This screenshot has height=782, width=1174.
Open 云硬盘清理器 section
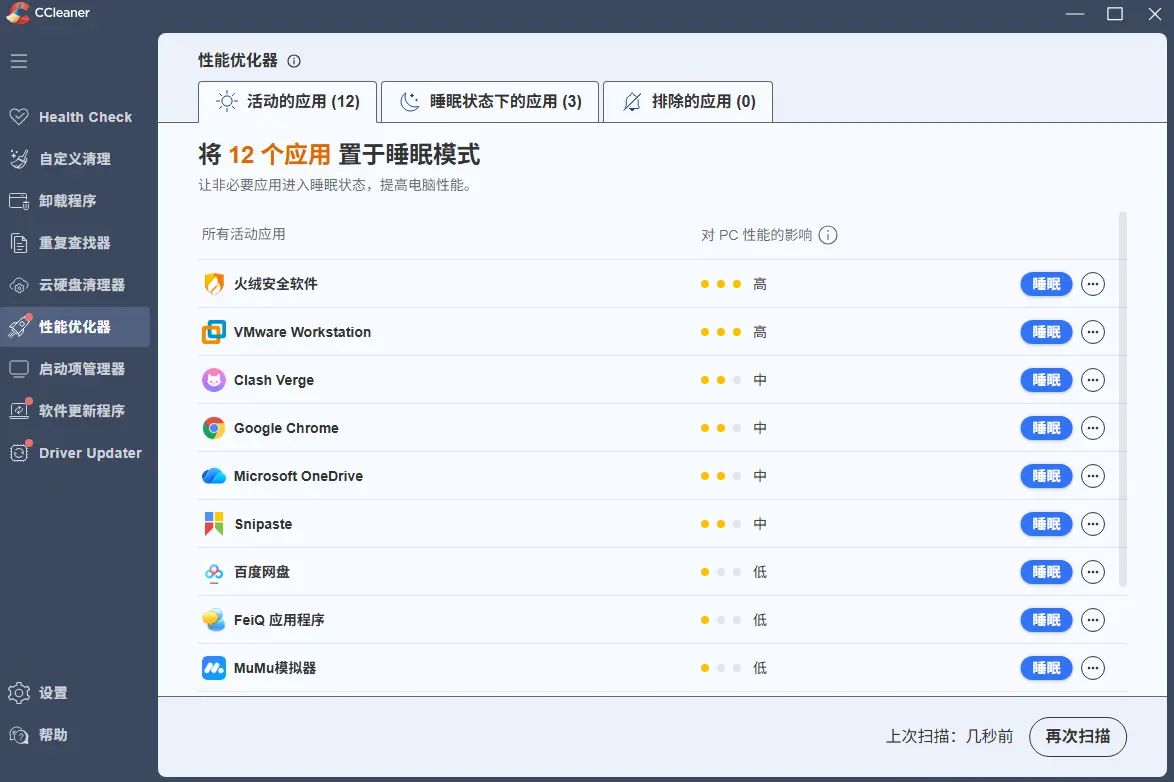[x=75, y=285]
